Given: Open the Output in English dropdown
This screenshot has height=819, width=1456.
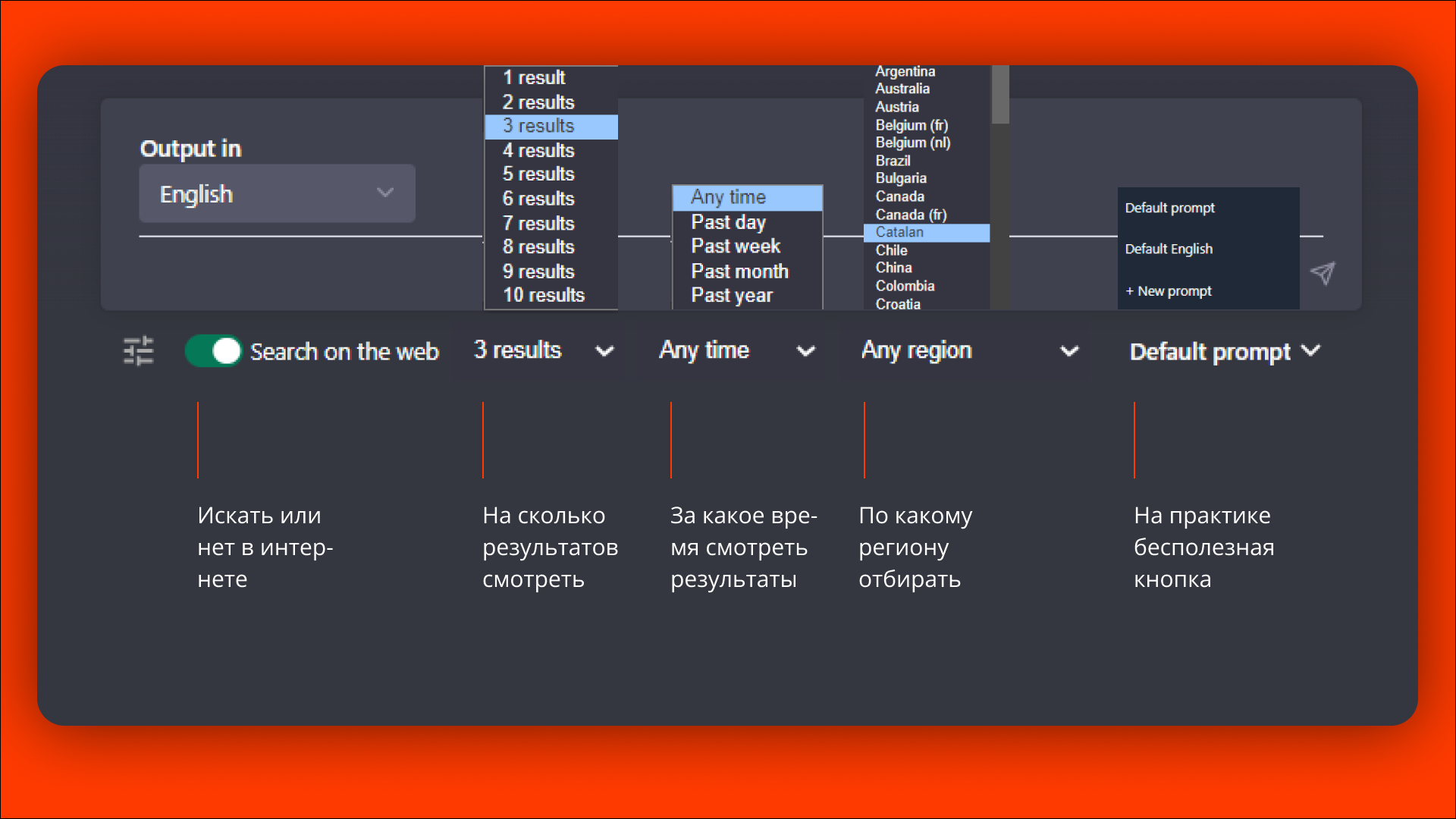Looking at the screenshot, I should (277, 194).
